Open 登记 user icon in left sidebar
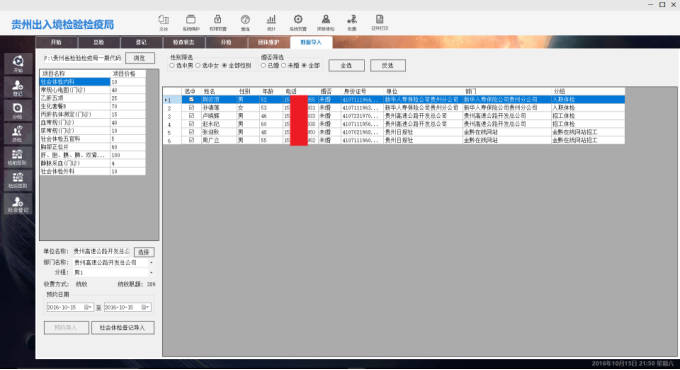680x370 pixels. (x=18, y=87)
